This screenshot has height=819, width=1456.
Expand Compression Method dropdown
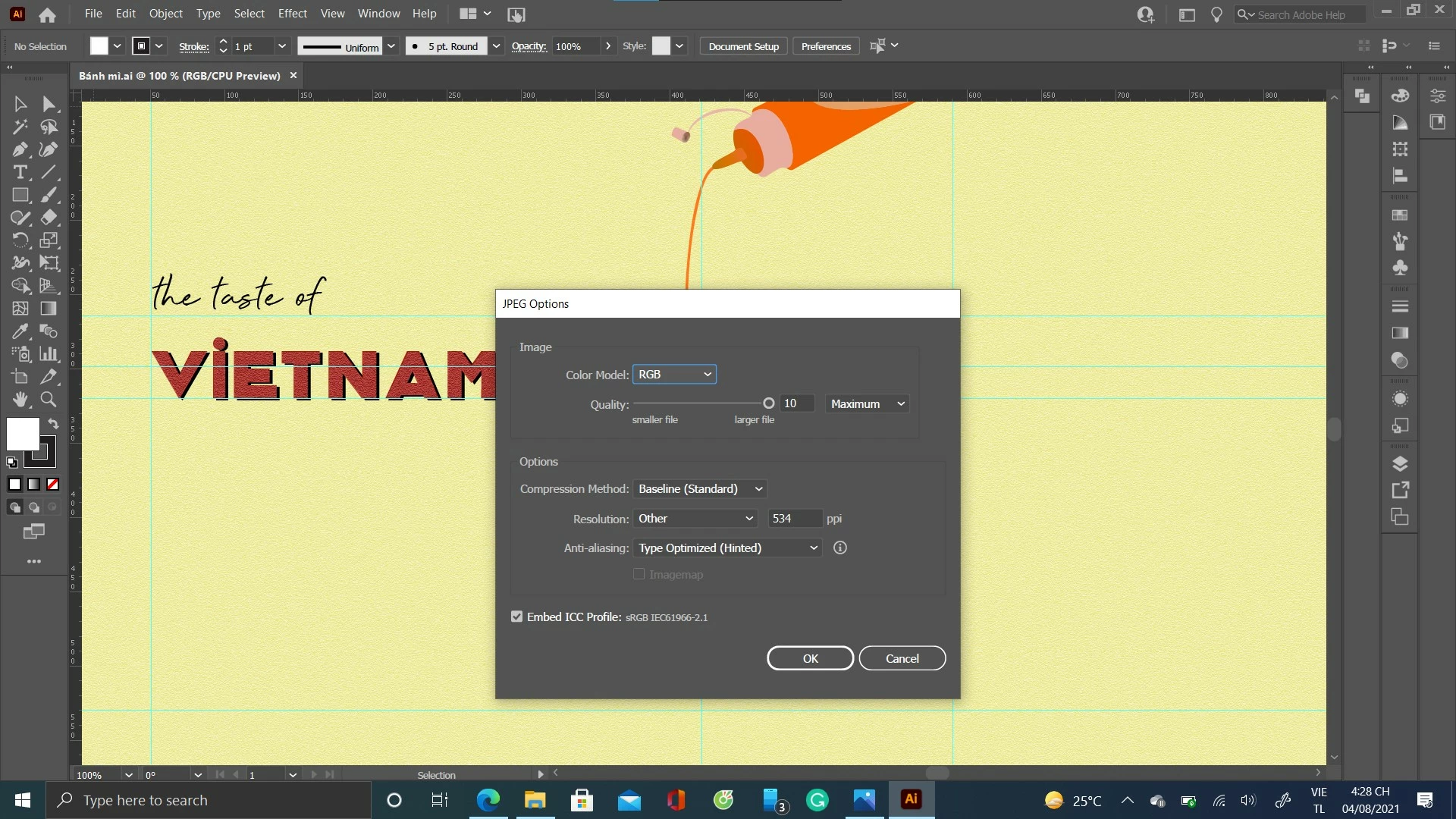tap(699, 488)
